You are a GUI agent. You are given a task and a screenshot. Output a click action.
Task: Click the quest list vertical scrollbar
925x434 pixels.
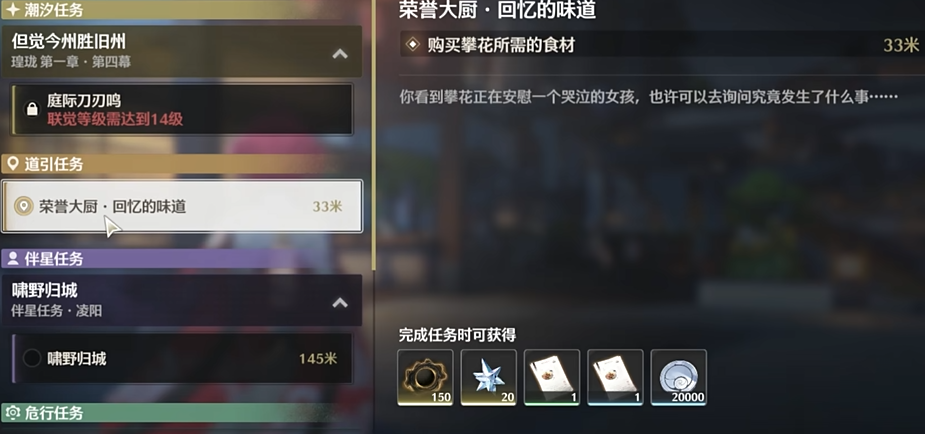pos(373,136)
